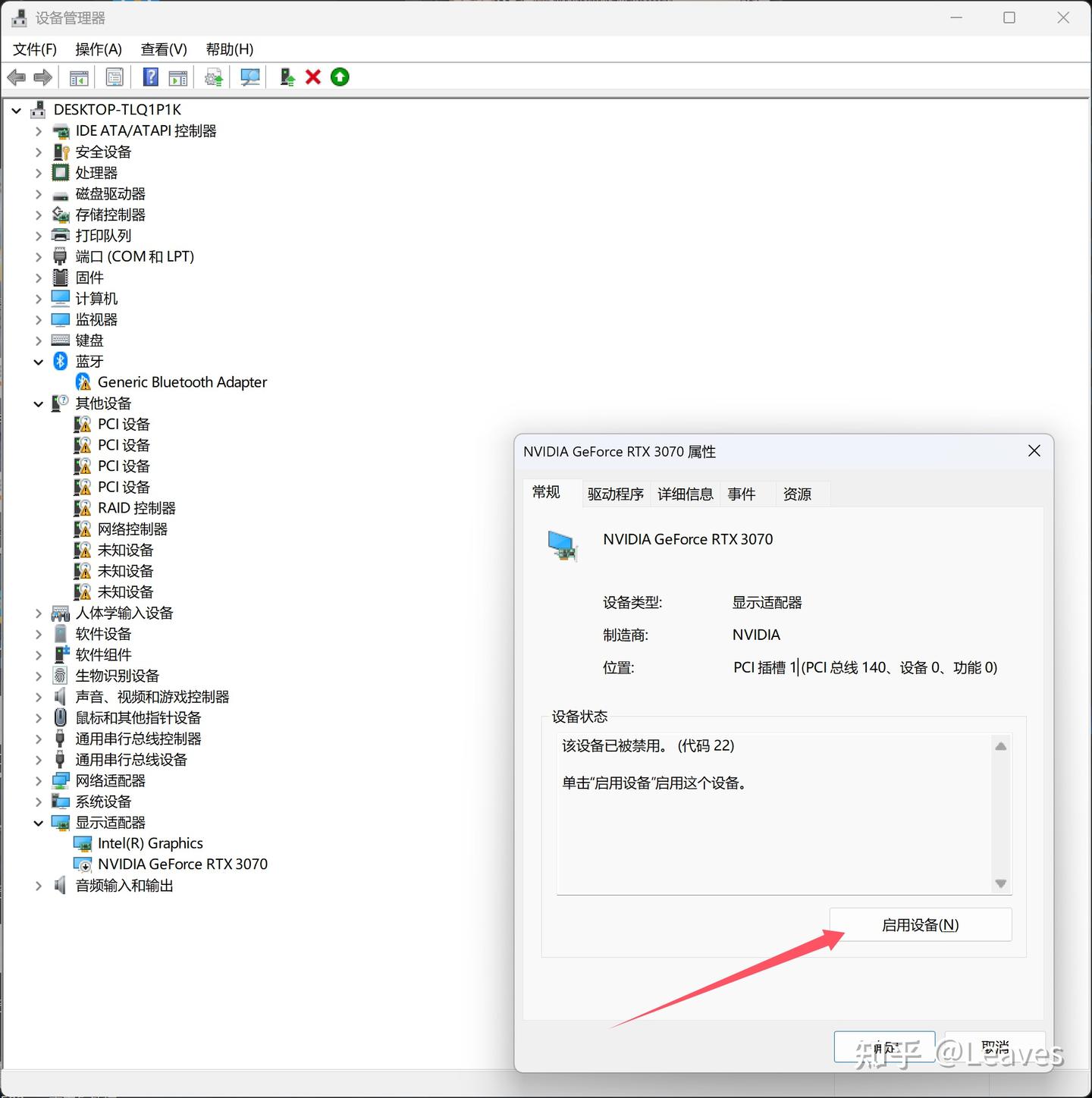Toggle show/hide console tree toolbar icon
The width and height of the screenshot is (1092, 1098).
(x=79, y=77)
